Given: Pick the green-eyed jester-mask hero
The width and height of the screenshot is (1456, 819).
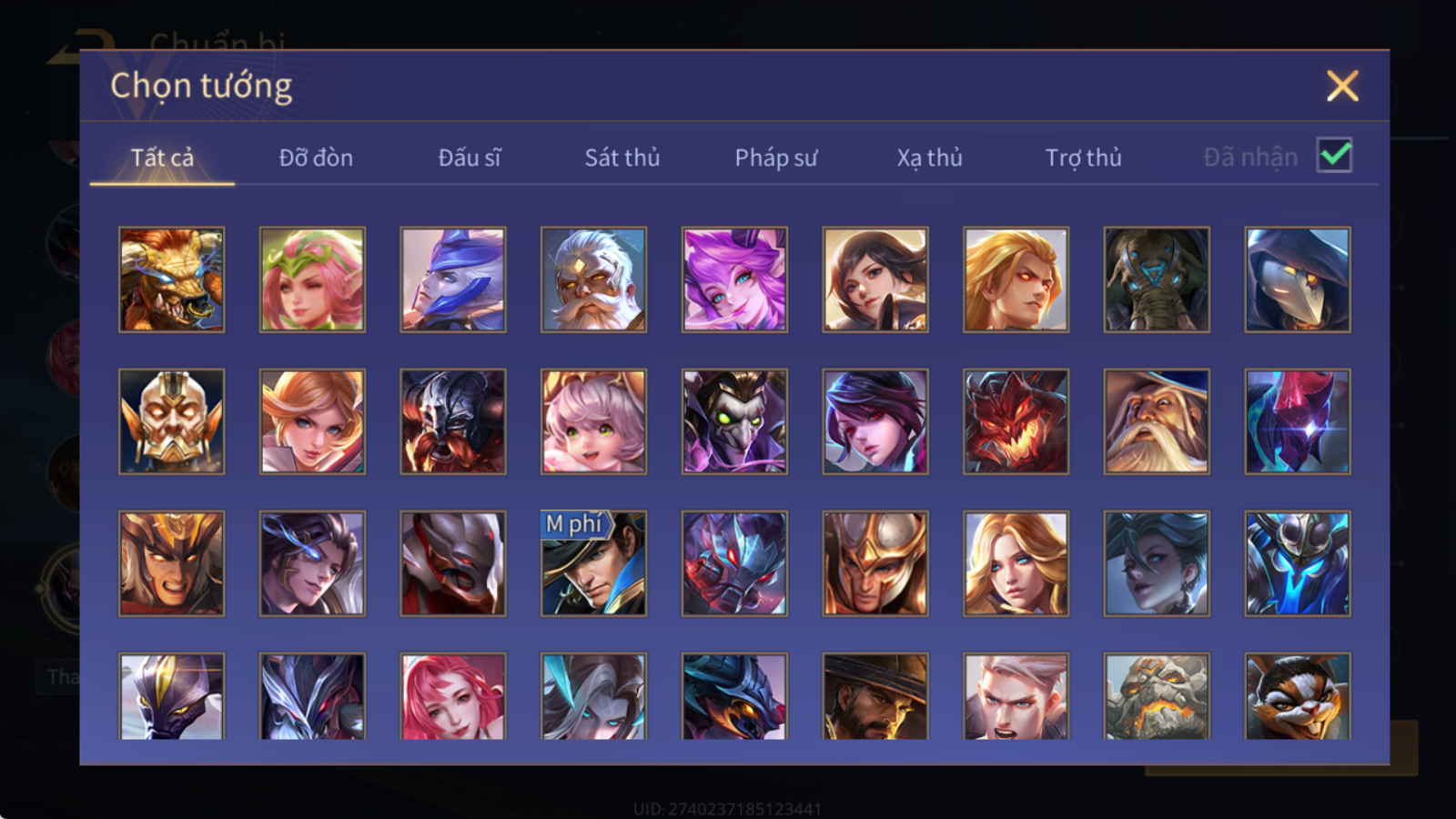Looking at the screenshot, I should coord(734,421).
